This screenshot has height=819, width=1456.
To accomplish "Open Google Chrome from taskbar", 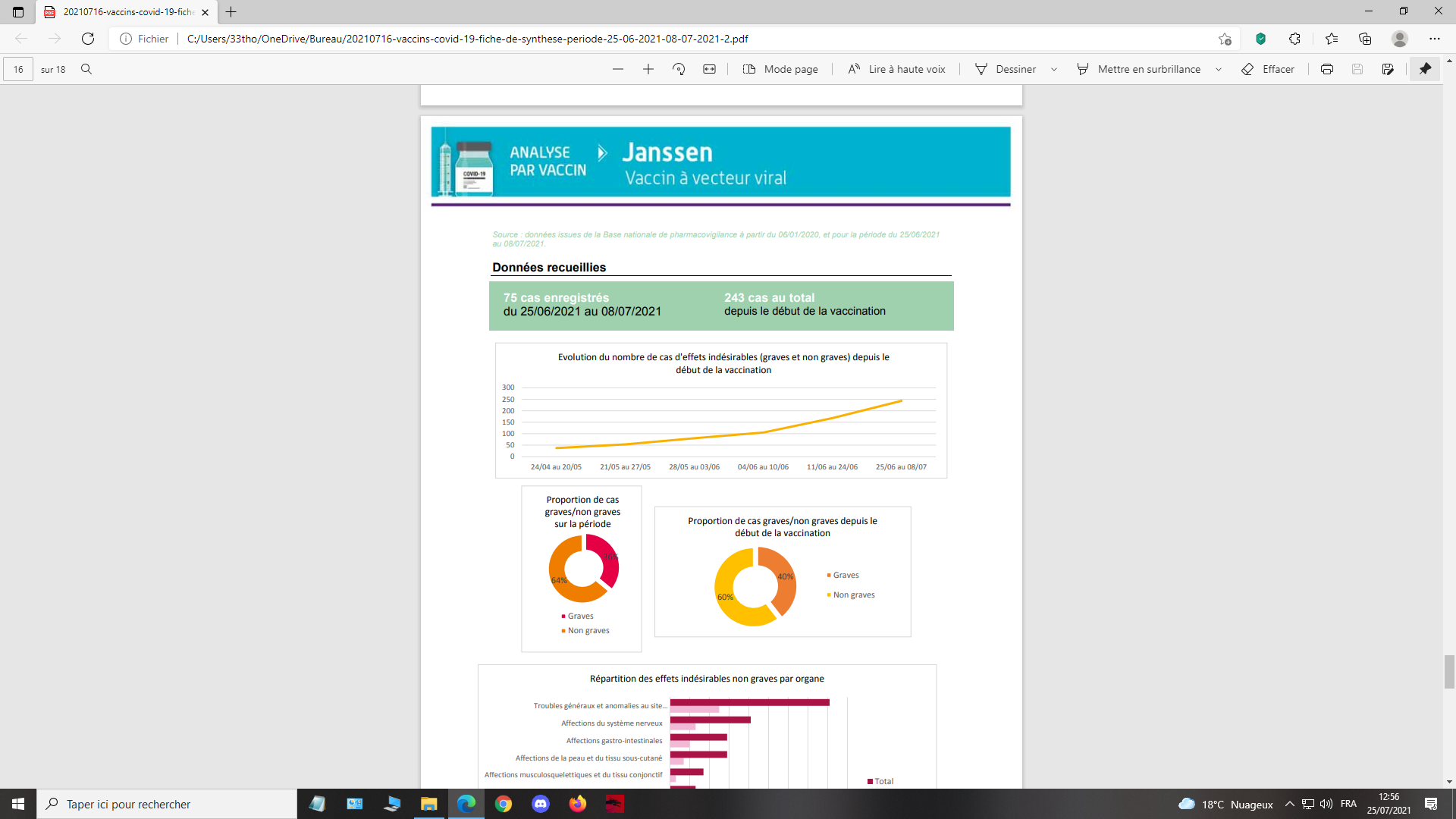I will point(504,804).
